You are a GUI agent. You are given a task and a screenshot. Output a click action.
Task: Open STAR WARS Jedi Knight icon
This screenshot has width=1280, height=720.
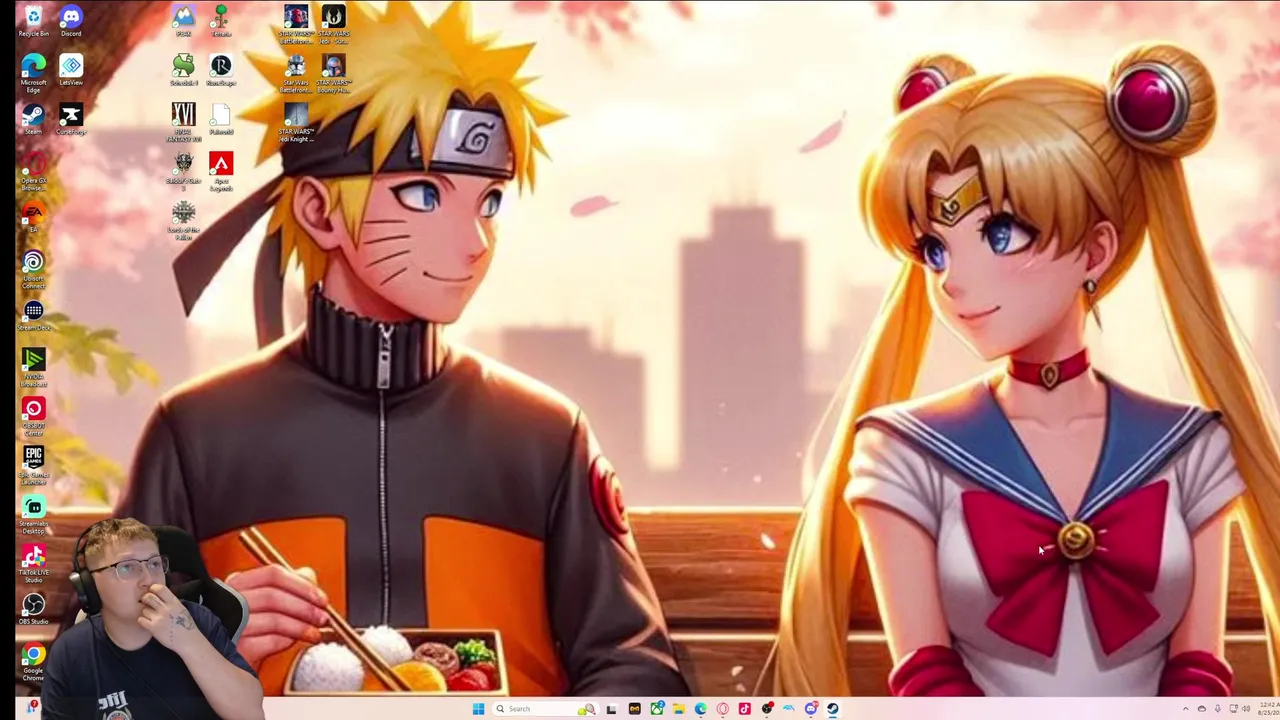pyautogui.click(x=296, y=122)
